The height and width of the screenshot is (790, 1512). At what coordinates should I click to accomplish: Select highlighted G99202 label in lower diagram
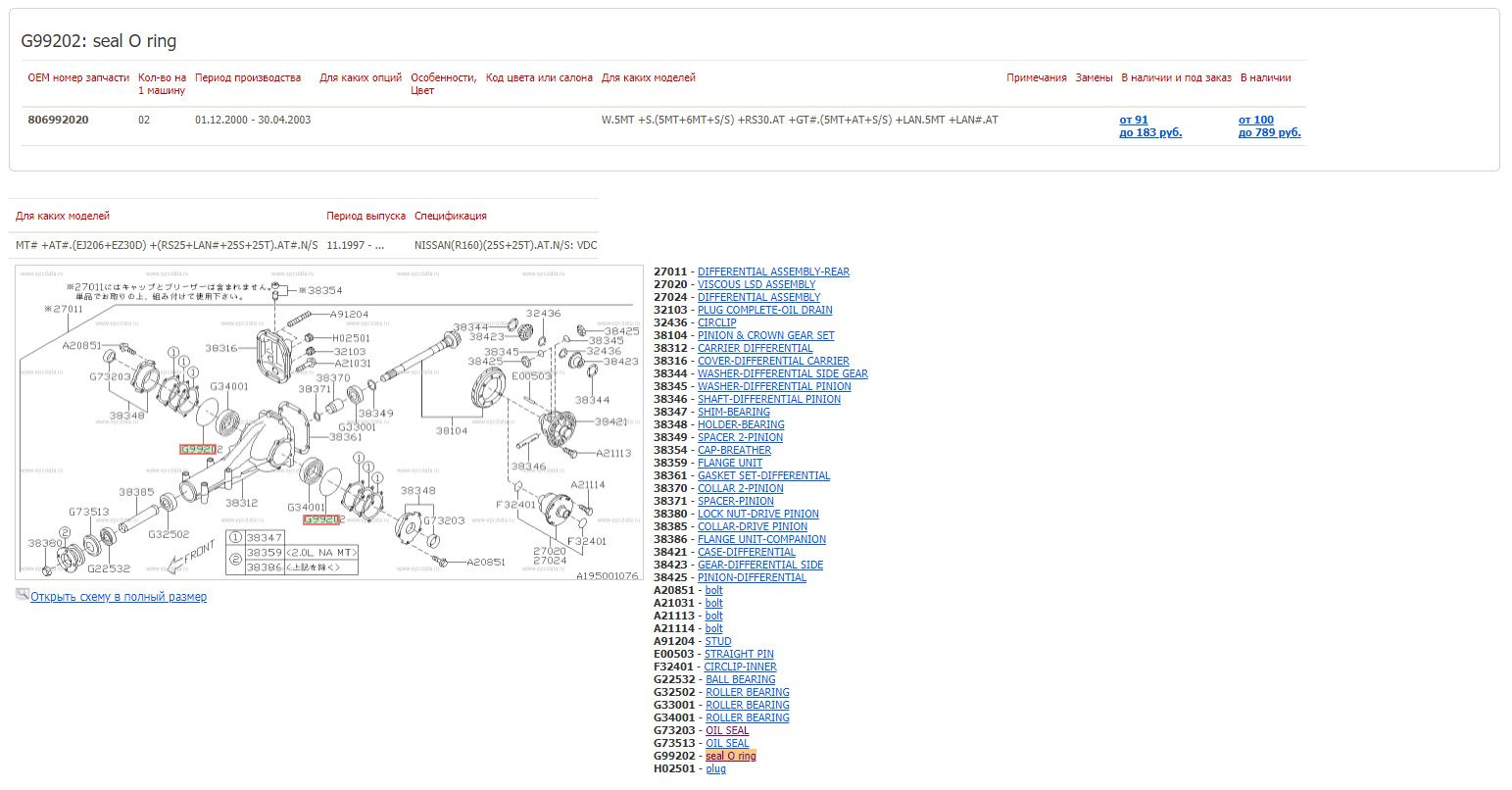(x=321, y=520)
